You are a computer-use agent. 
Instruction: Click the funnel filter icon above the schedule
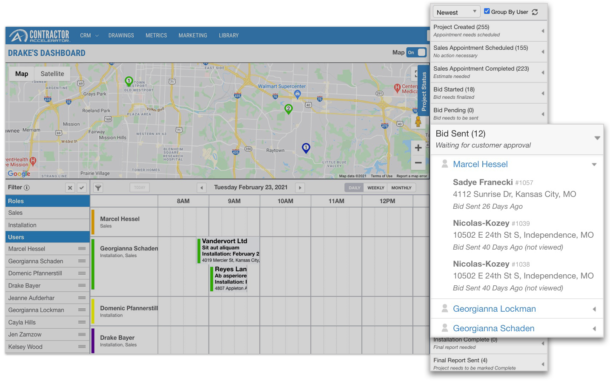[x=98, y=188]
